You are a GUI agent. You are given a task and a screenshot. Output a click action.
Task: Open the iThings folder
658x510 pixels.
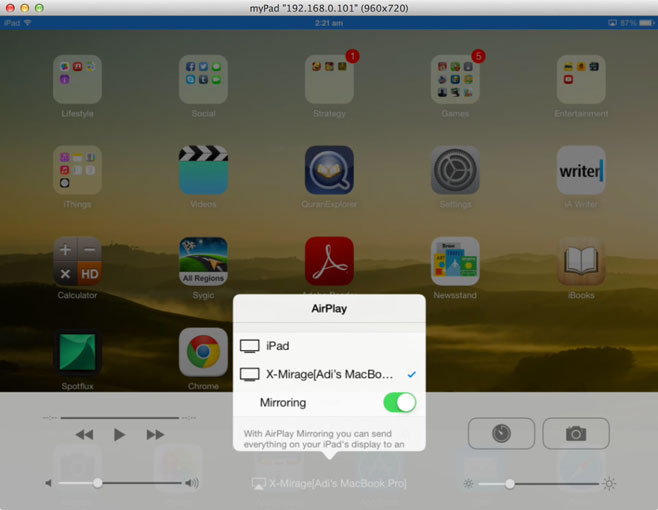tap(77, 170)
